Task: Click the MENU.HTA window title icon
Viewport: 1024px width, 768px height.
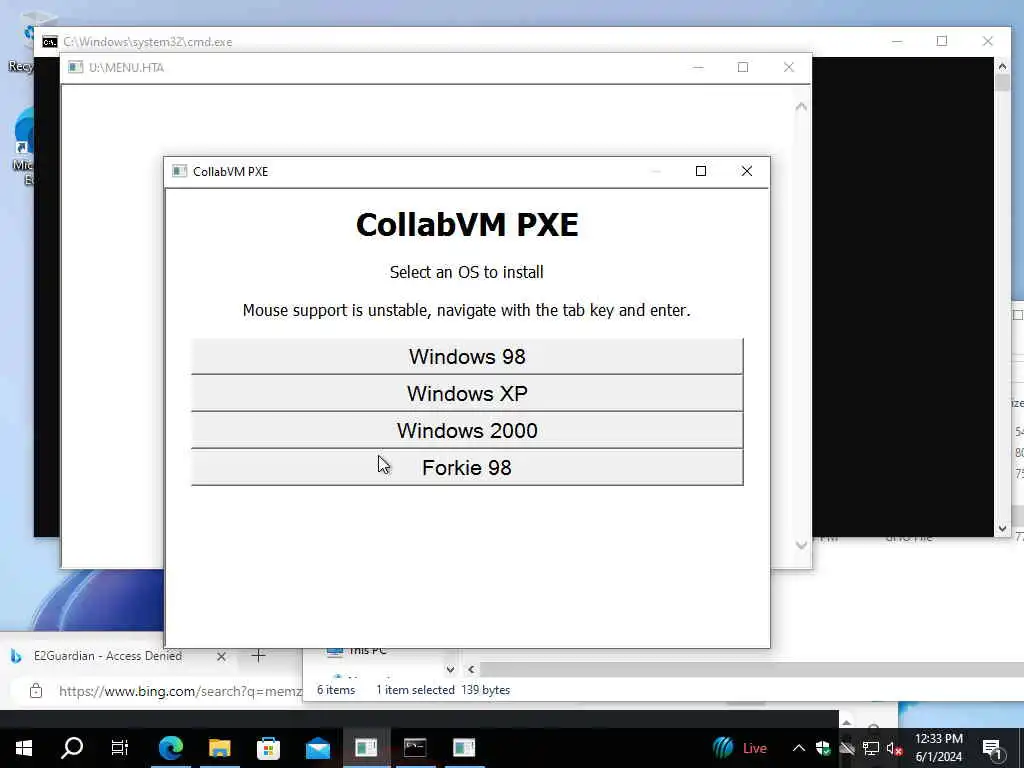Action: tap(76, 67)
